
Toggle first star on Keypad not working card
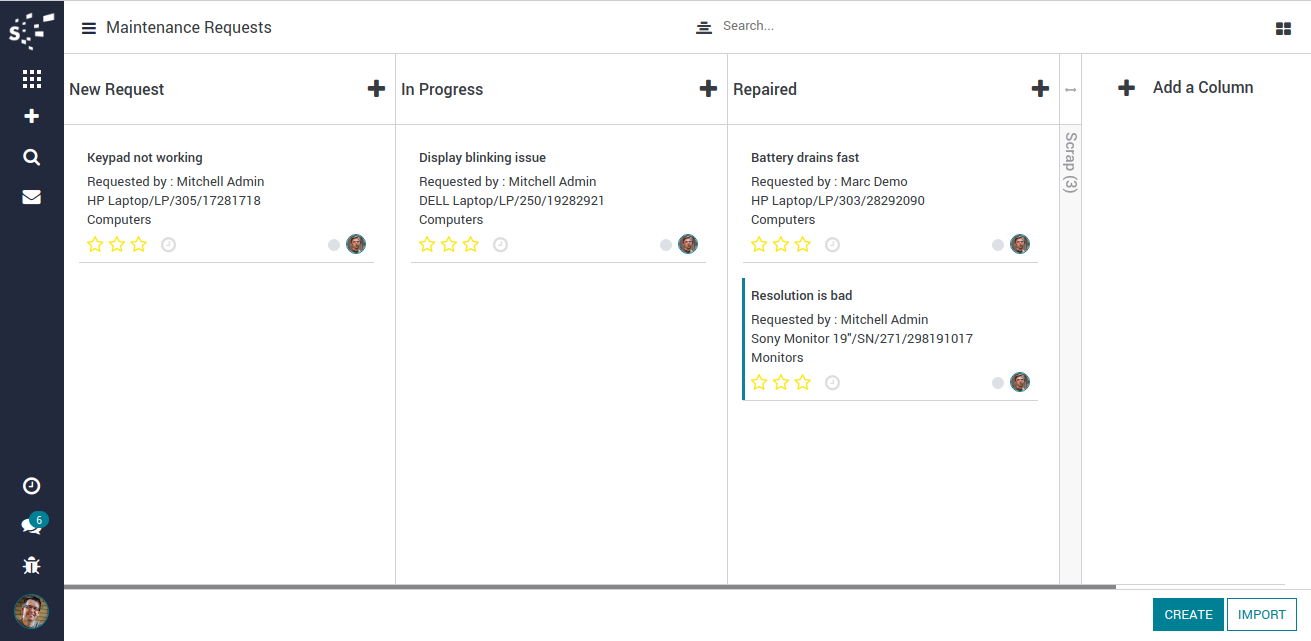96,244
